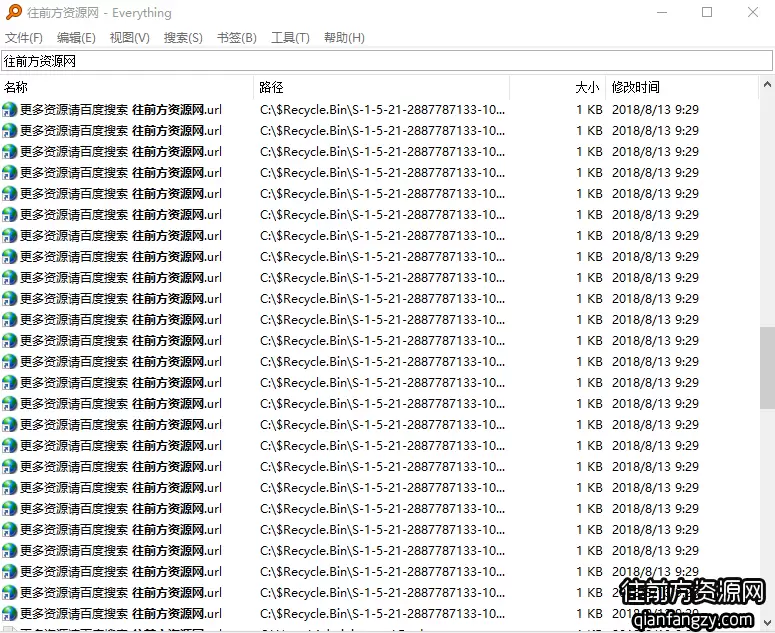Open the 工具(T) menu
This screenshot has width=775, height=633.
290,38
